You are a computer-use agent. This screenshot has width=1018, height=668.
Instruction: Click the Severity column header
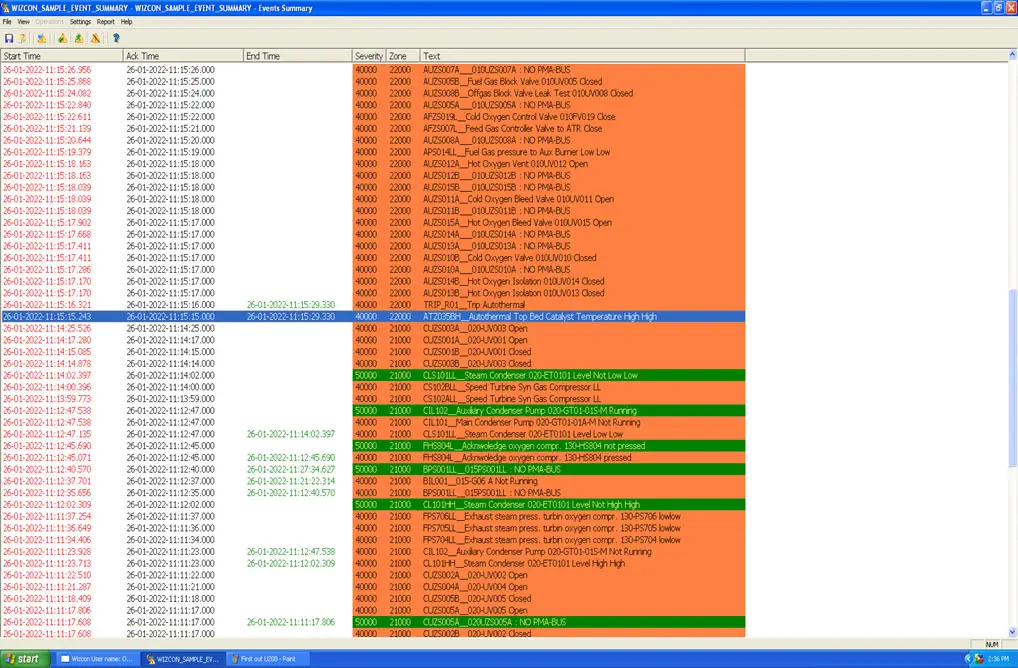click(367, 56)
